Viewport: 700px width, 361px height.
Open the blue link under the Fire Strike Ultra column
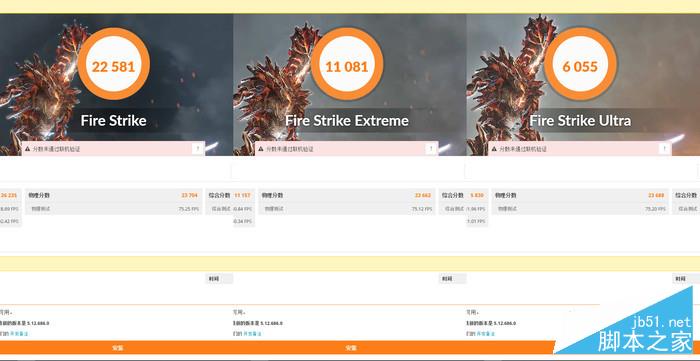coord(485,334)
